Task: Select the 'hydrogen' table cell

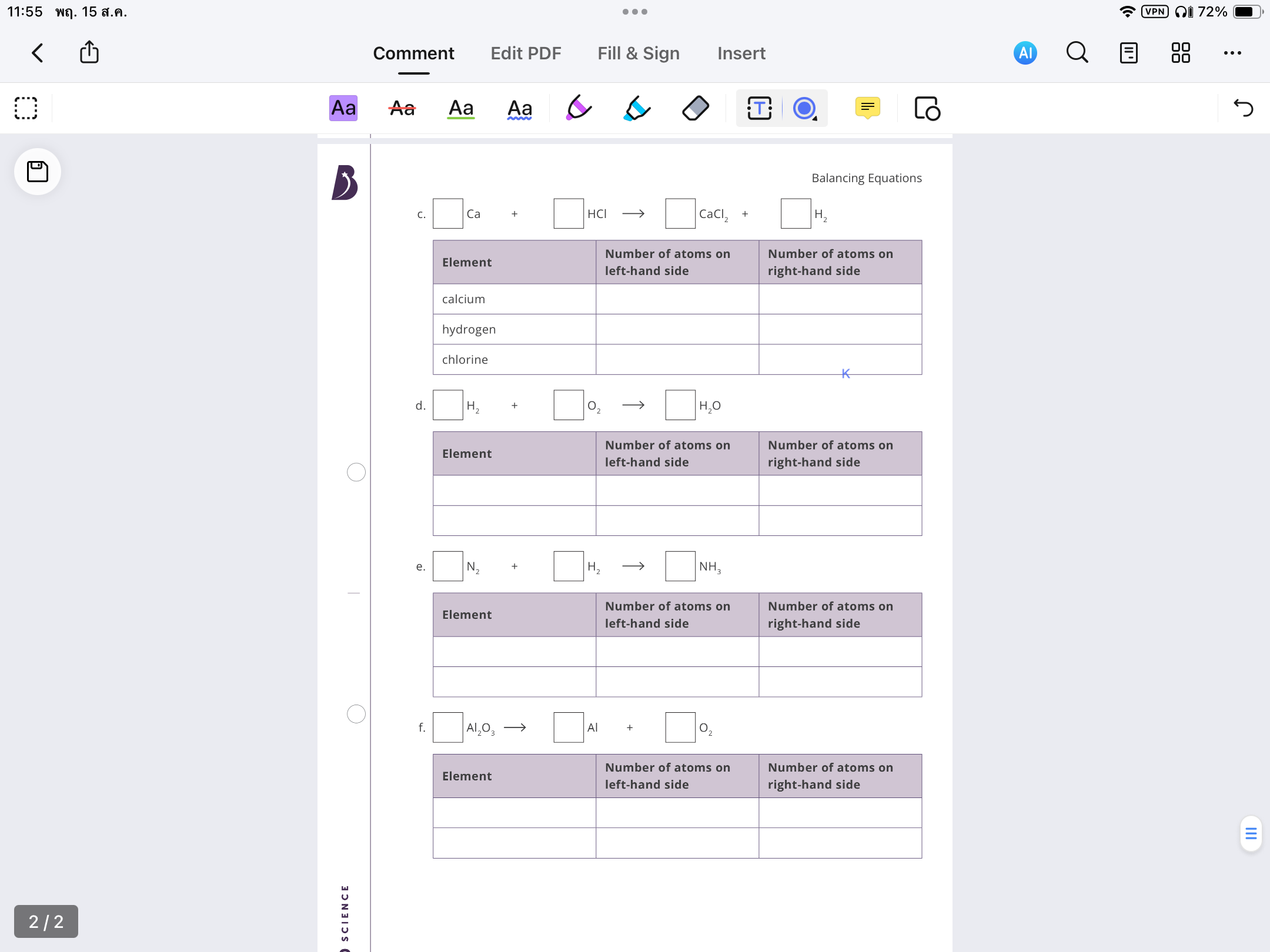Action: pyautogui.click(x=514, y=329)
